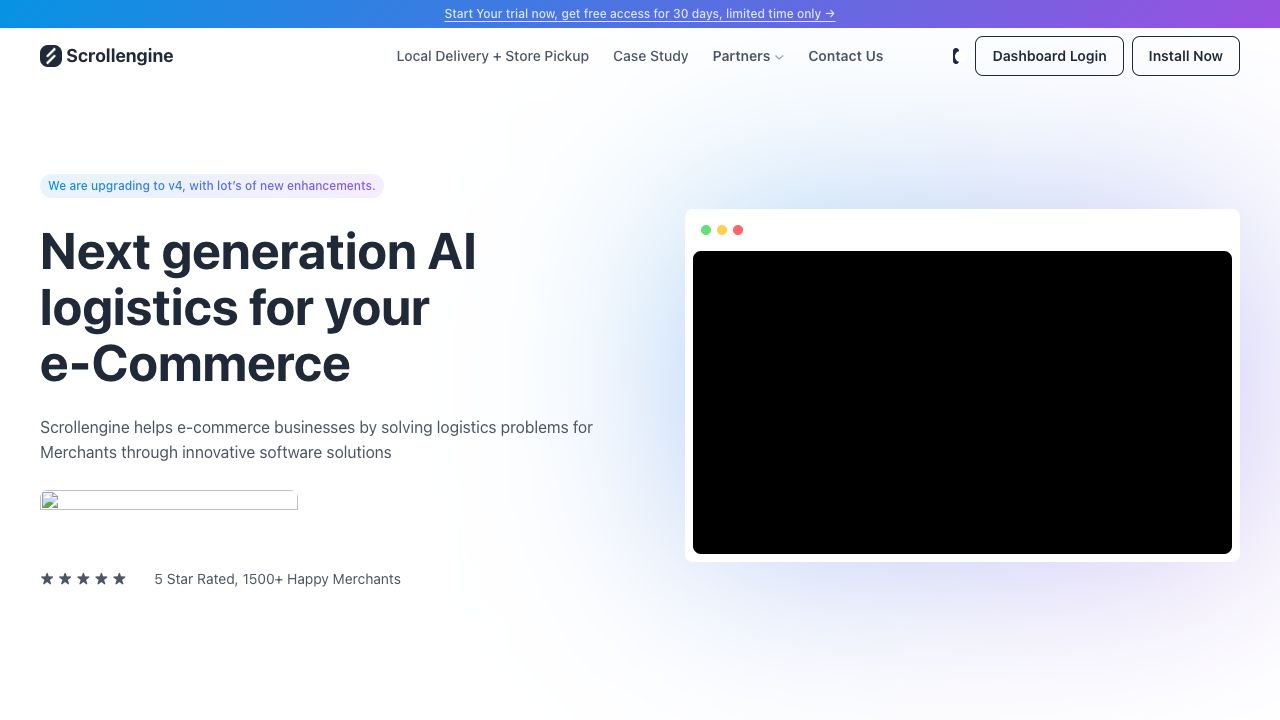Click the 5 Star Rated merchants text

(277, 579)
